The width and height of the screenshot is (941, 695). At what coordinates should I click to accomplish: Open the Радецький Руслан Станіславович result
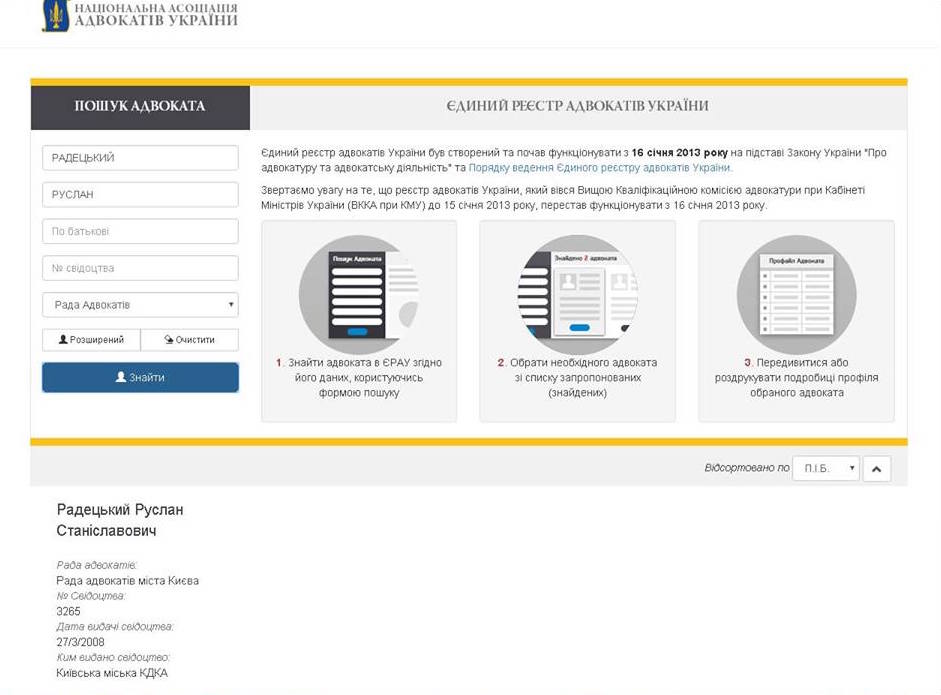pos(120,520)
